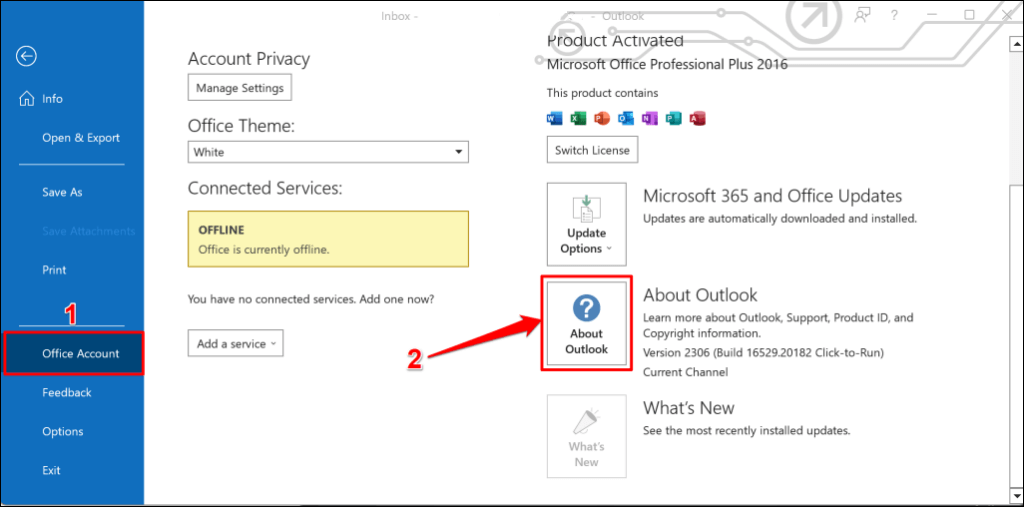1024x507 pixels.
Task: Click the Outlook product icon
Action: pyautogui.click(x=626, y=118)
